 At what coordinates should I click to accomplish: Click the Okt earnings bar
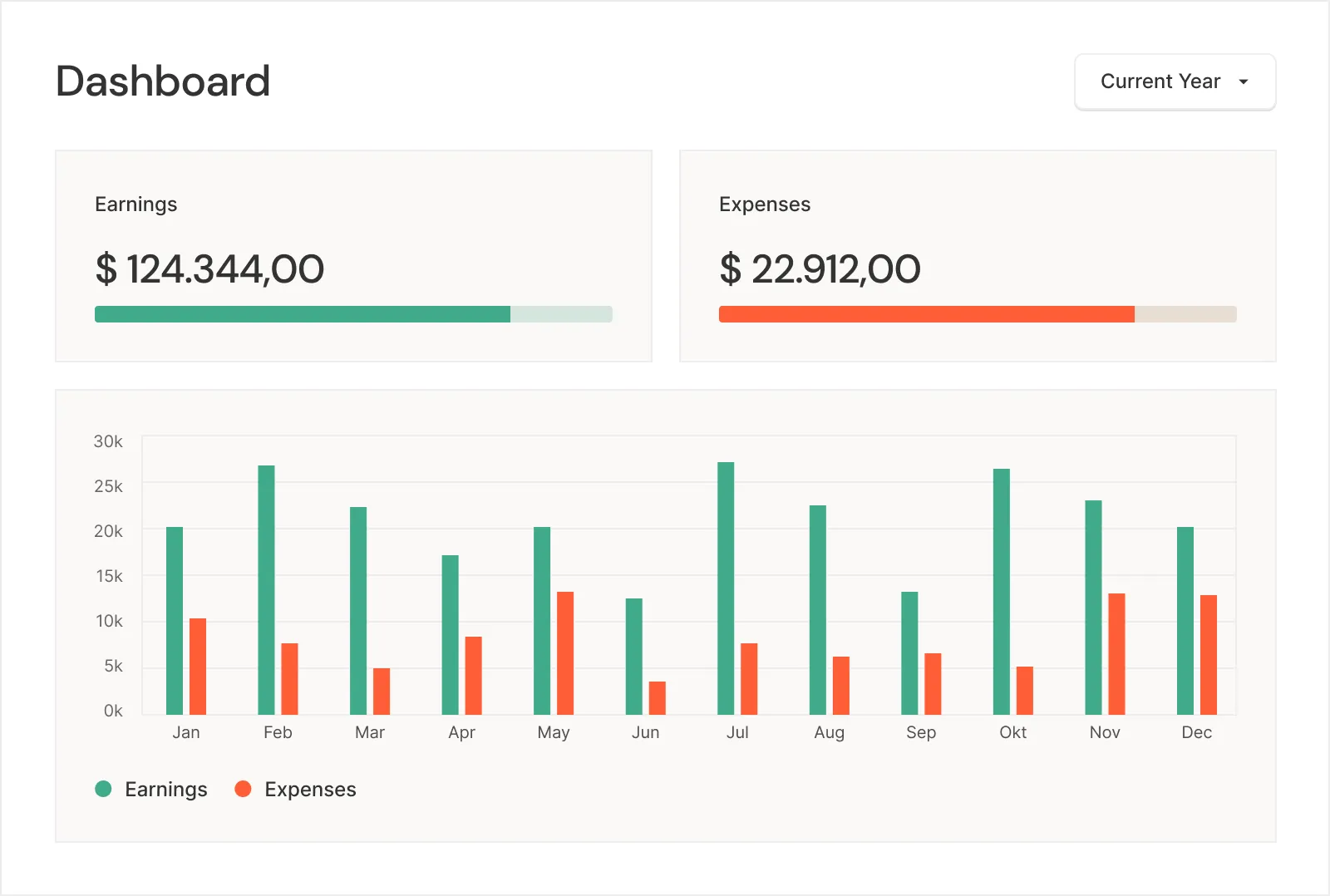(x=1002, y=592)
